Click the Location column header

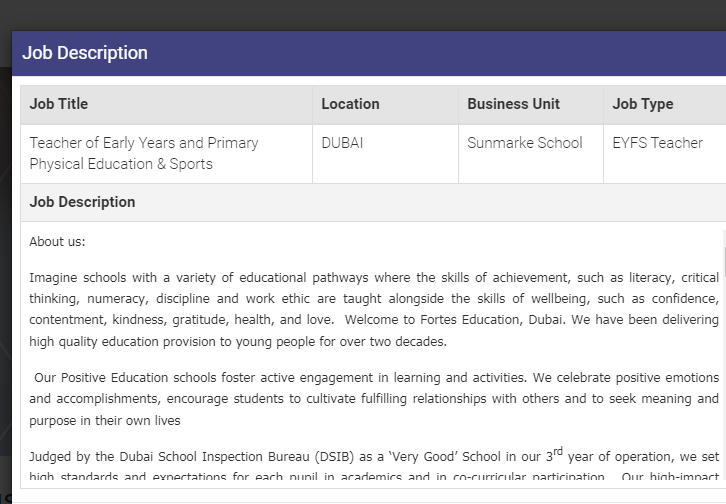350,104
